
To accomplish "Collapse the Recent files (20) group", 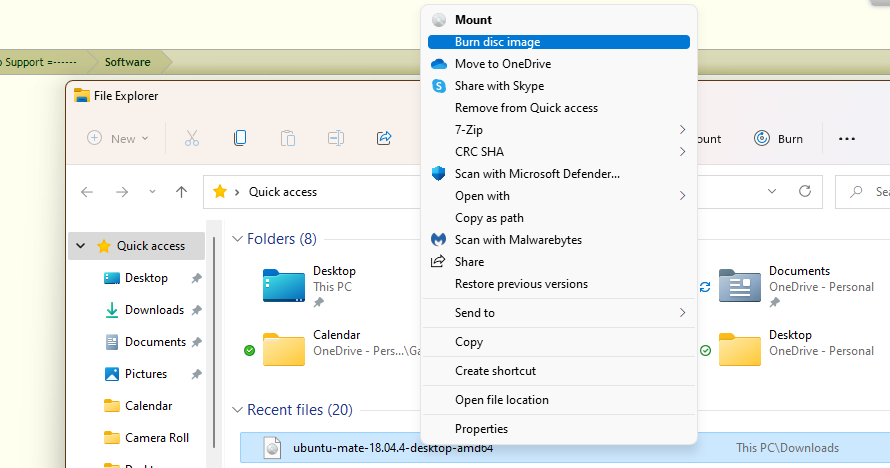I will [x=238, y=410].
